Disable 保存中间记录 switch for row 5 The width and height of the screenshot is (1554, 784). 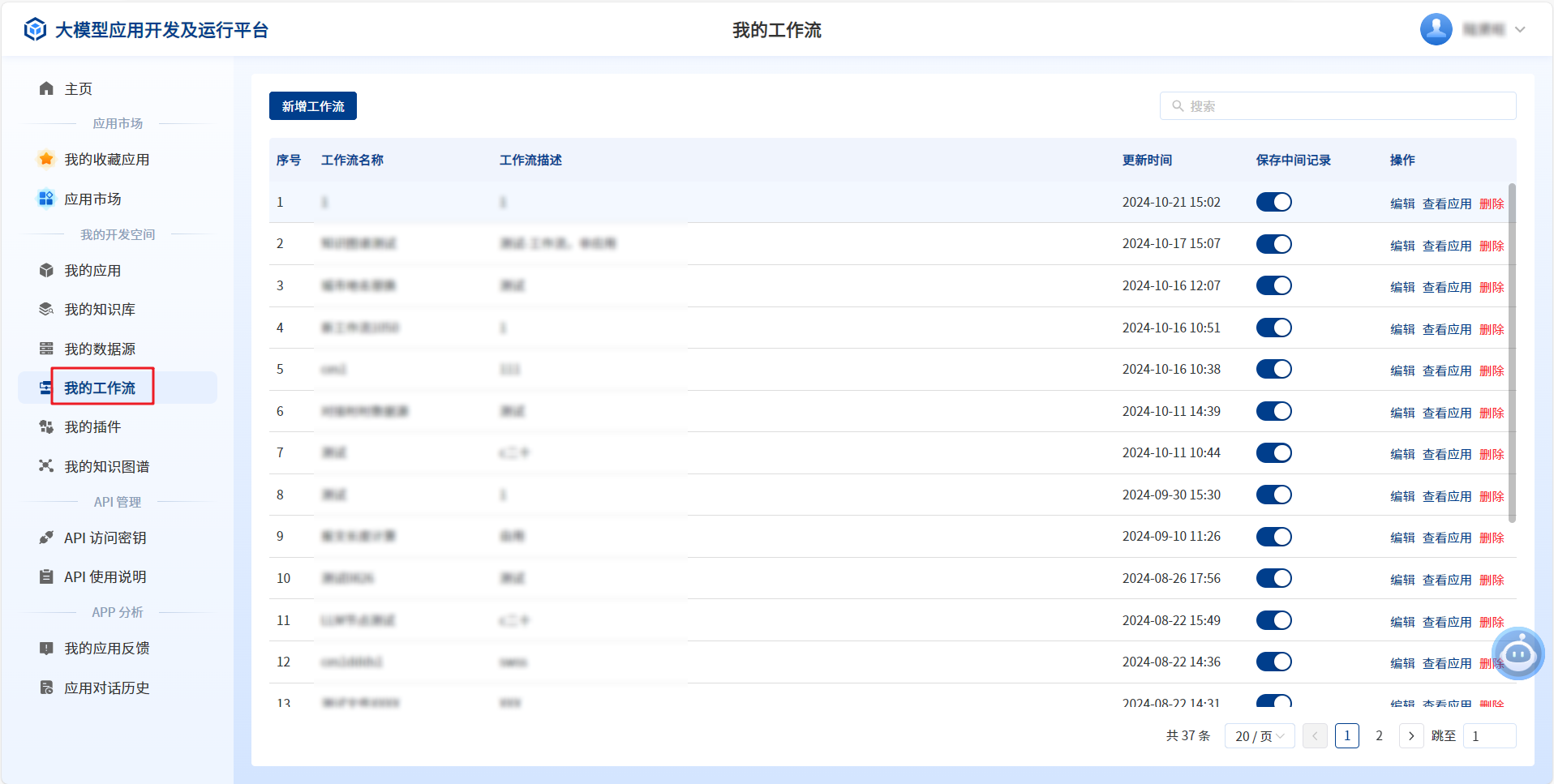coord(1273,369)
